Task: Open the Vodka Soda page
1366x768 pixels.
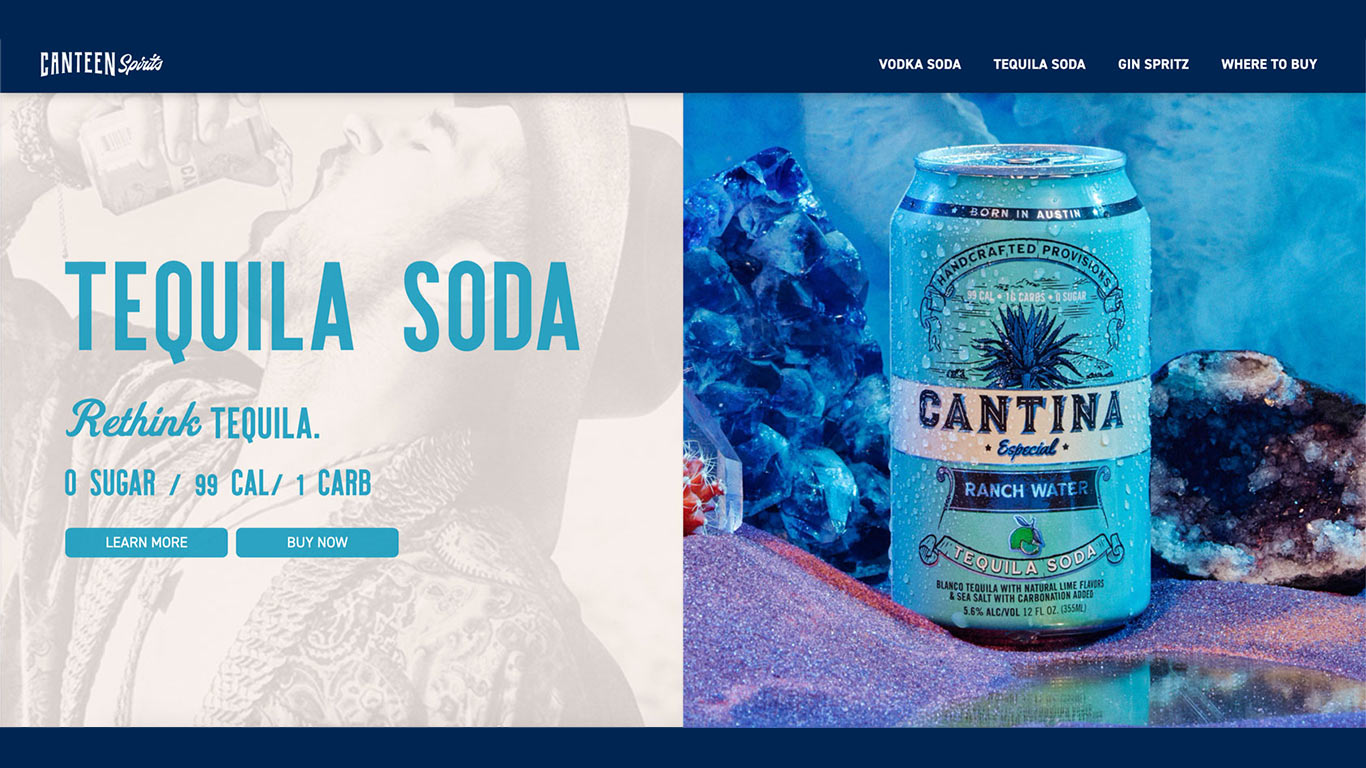Action: tap(920, 64)
